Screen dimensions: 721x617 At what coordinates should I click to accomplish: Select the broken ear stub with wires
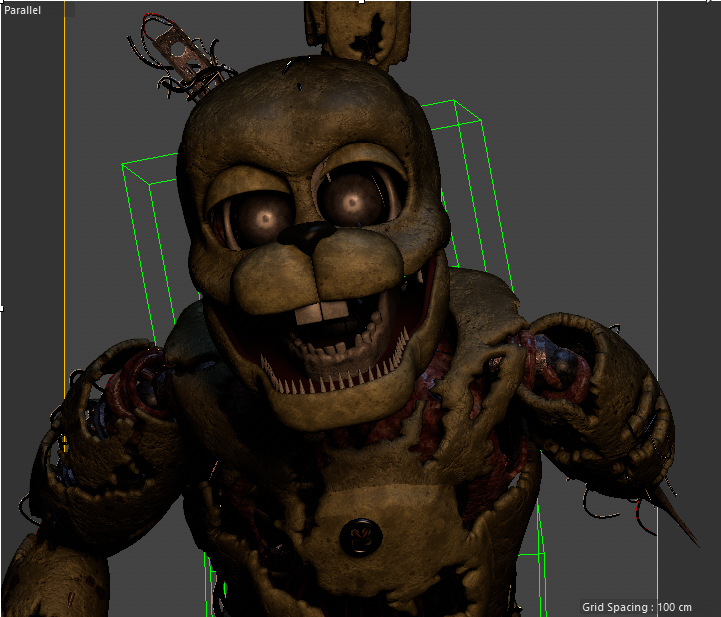(182, 57)
